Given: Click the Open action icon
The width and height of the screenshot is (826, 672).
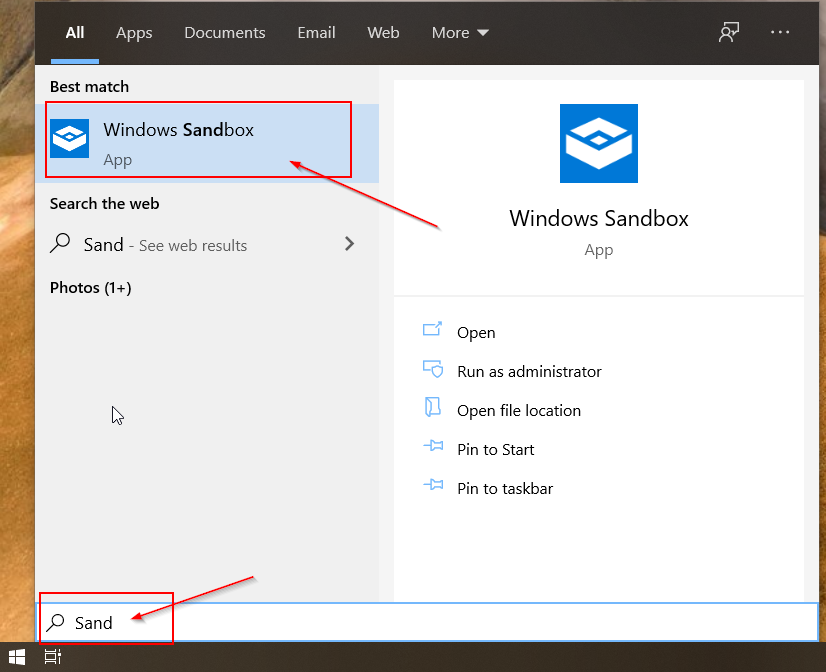Looking at the screenshot, I should coord(432,330).
